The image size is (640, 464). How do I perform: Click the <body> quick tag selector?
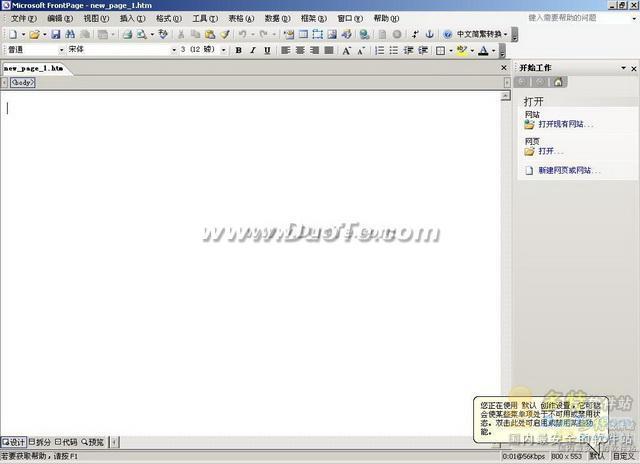pyautogui.click(x=23, y=82)
